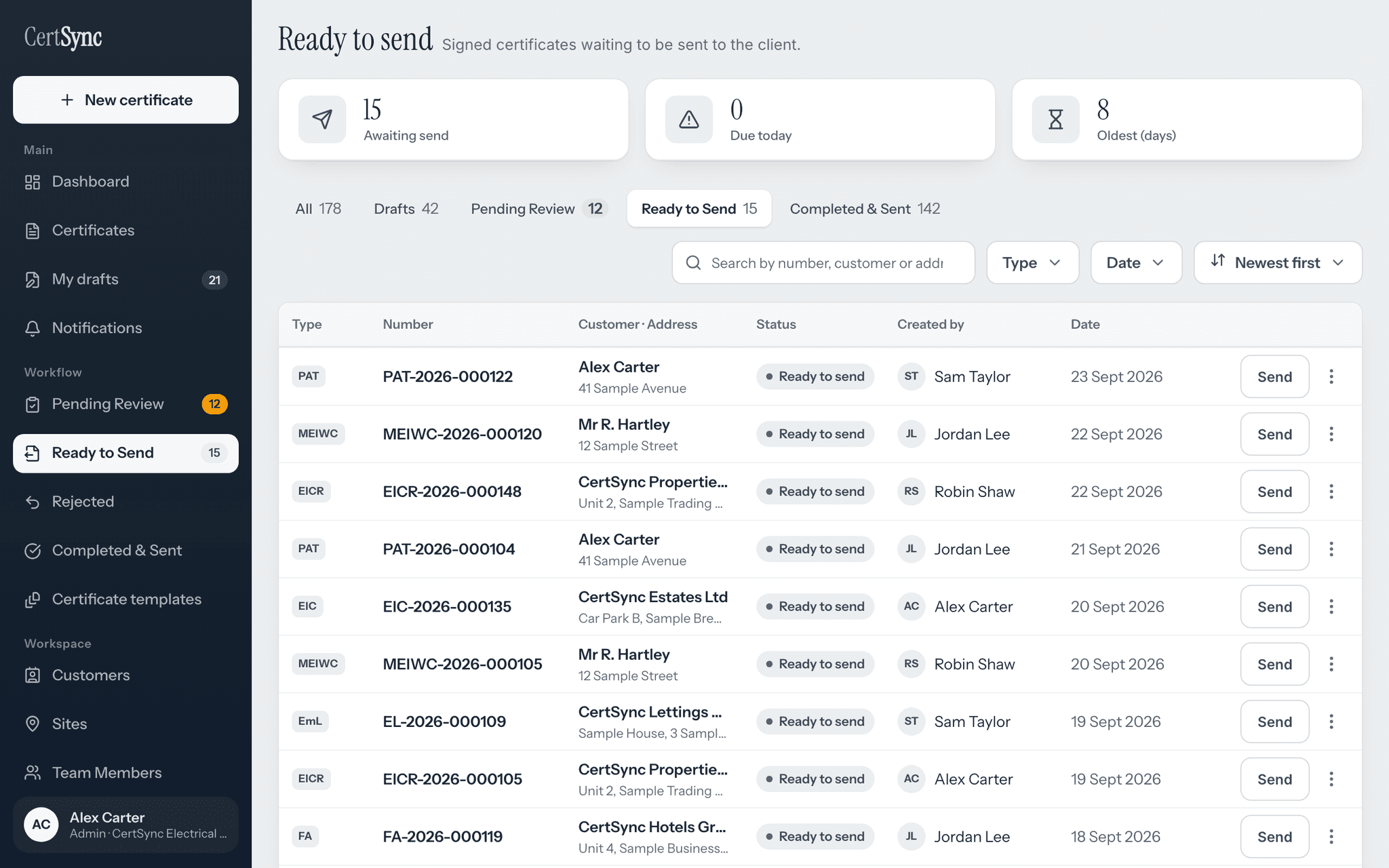Open Completed & Sent in the sidebar

point(125,551)
